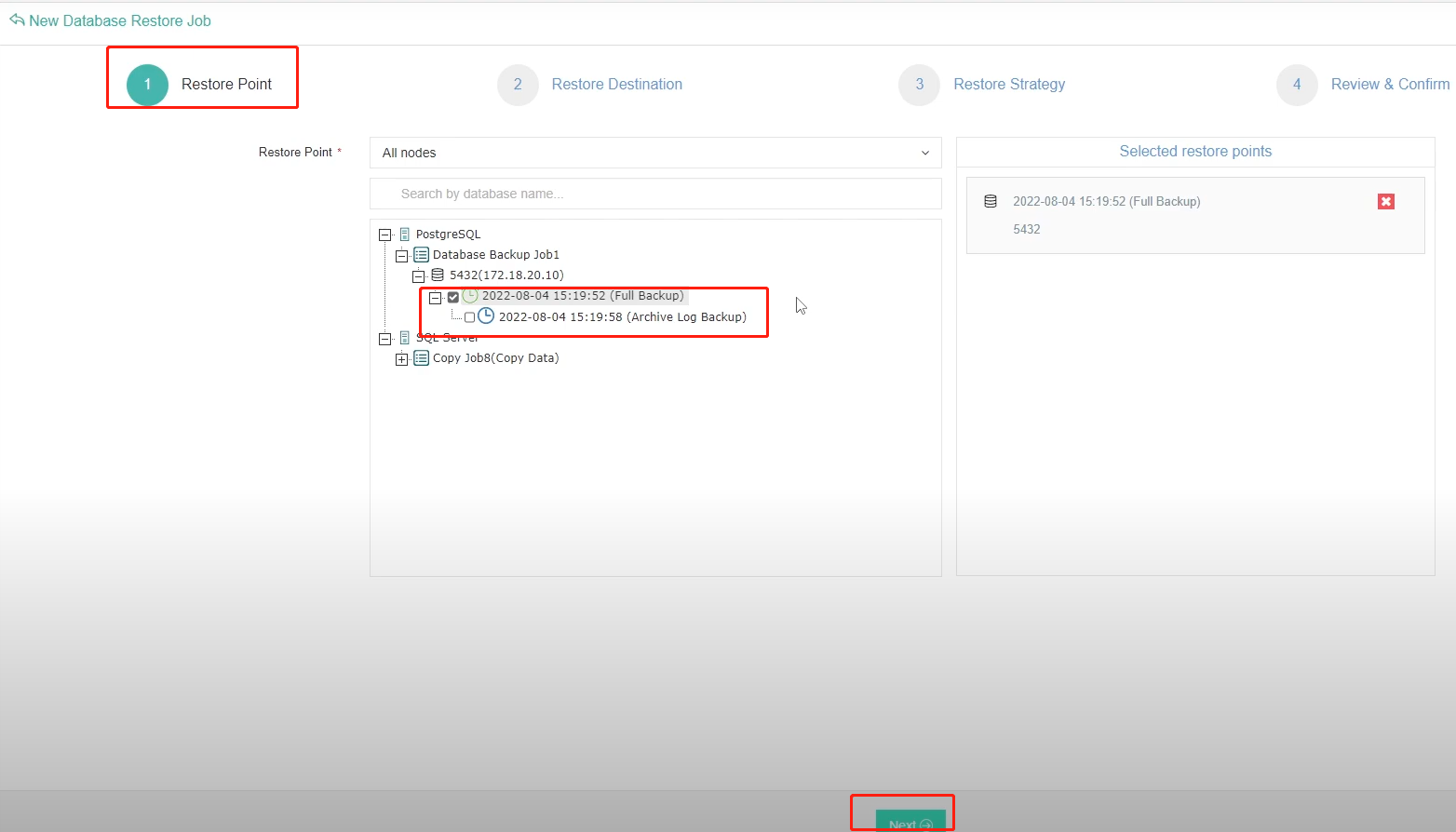Screen dimensions: 1456x832
Task: Select Copy Job8(Copy Data) label
Action: [496, 358]
